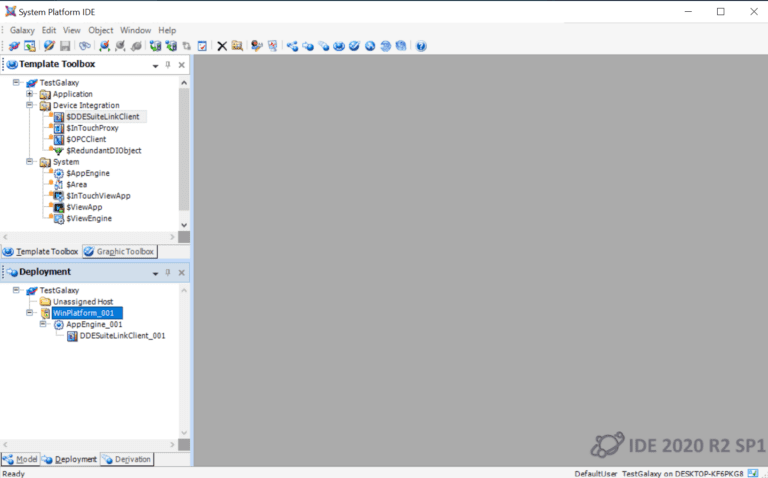This screenshot has width=768, height=478.
Task: Open the Edit menu
Action: [x=48, y=30]
